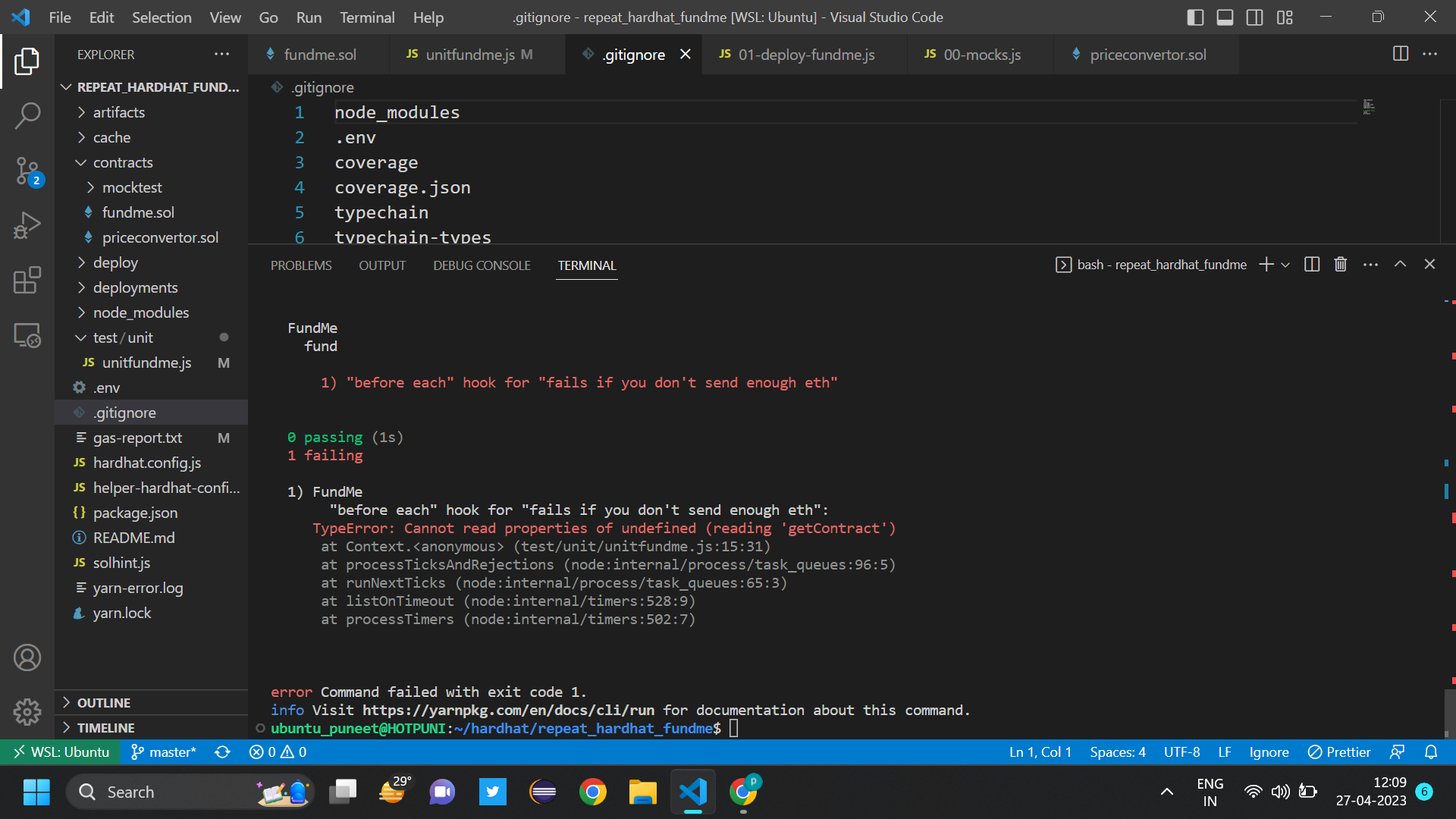Open Customize Layout options
The width and height of the screenshot is (1456, 819).
click(x=1285, y=17)
